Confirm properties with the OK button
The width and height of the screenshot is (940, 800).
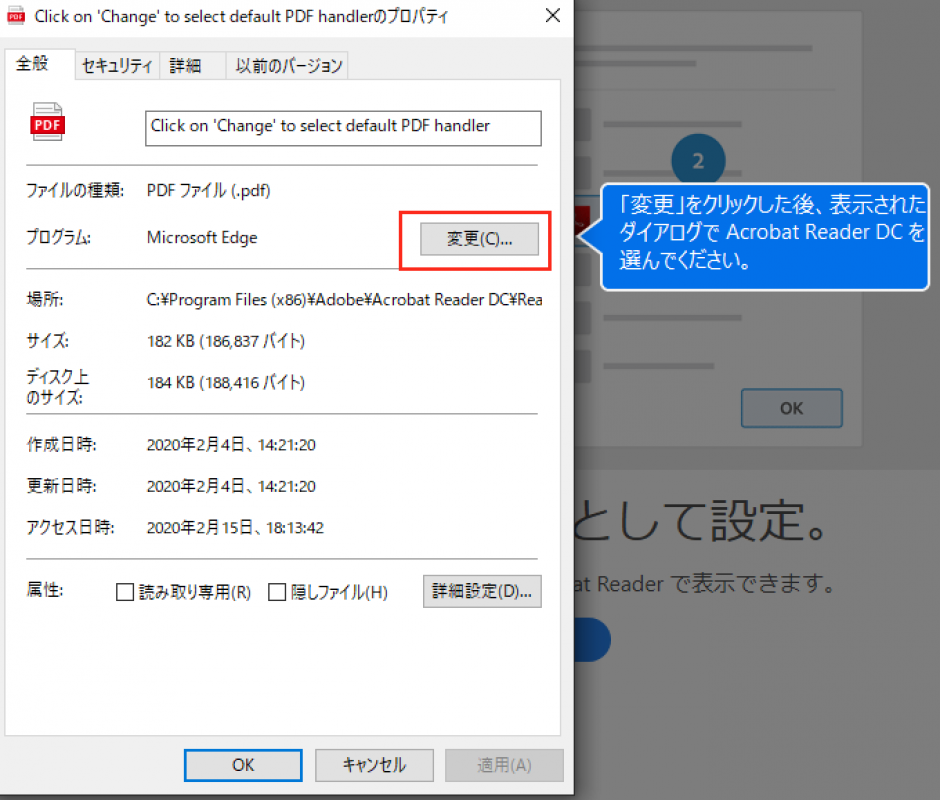point(242,765)
